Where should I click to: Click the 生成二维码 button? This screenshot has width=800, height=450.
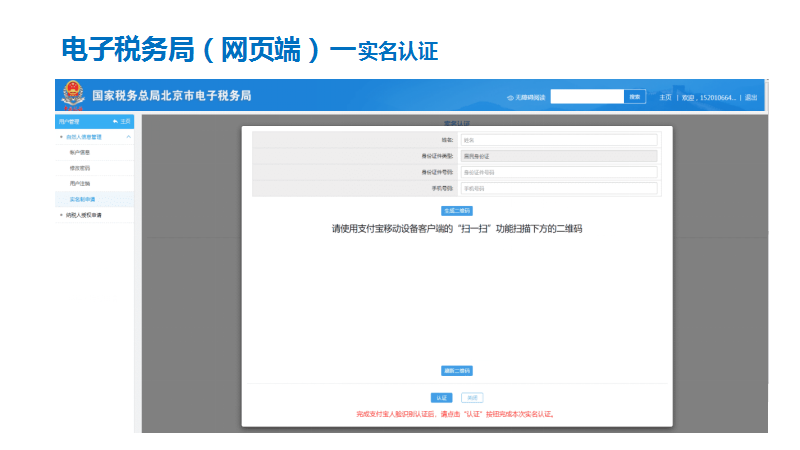[x=457, y=211]
